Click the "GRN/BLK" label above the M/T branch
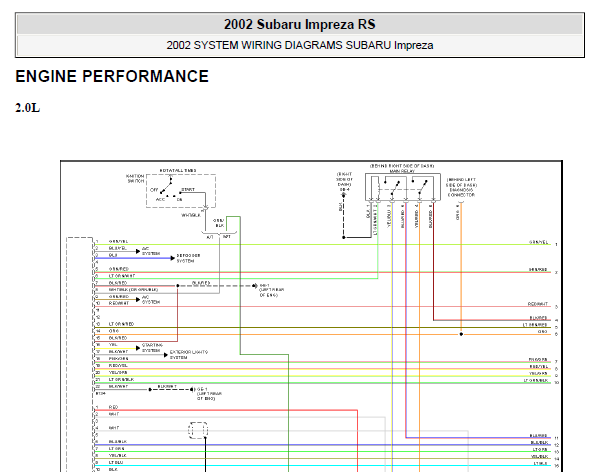Screen dimensions: 611x472 [219, 223]
